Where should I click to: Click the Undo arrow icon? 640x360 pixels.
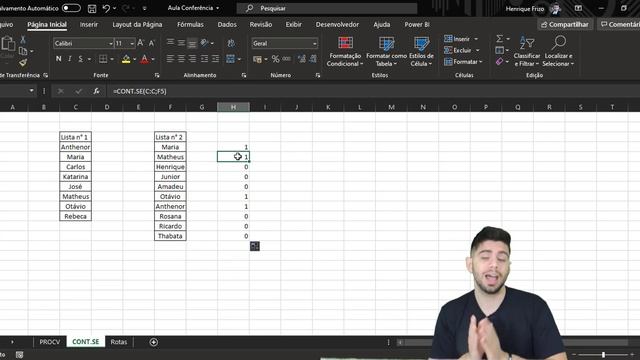click(x=106, y=8)
